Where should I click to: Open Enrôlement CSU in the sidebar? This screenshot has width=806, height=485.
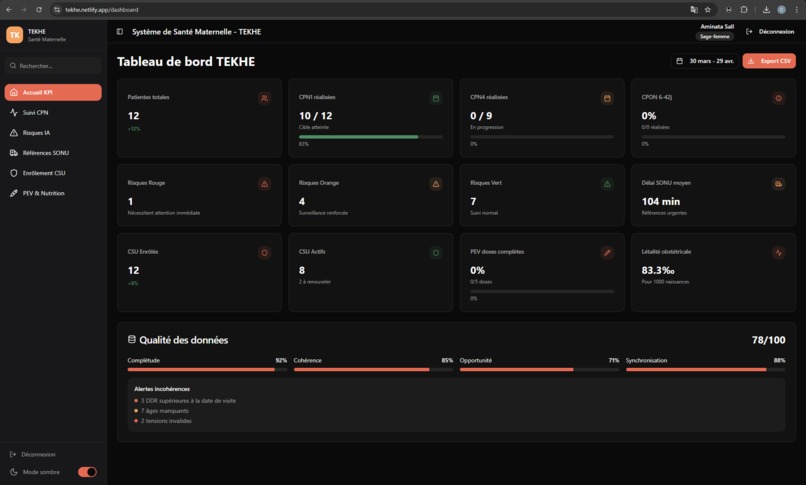(53, 173)
